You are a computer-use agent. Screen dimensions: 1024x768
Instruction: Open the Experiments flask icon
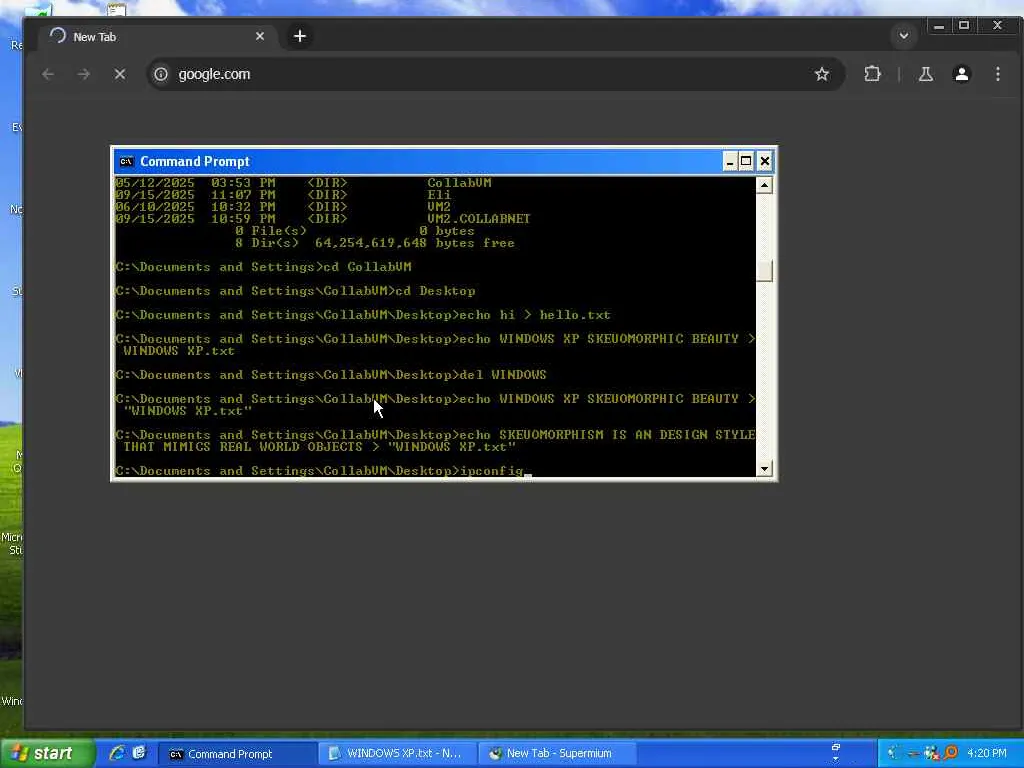[925, 74]
